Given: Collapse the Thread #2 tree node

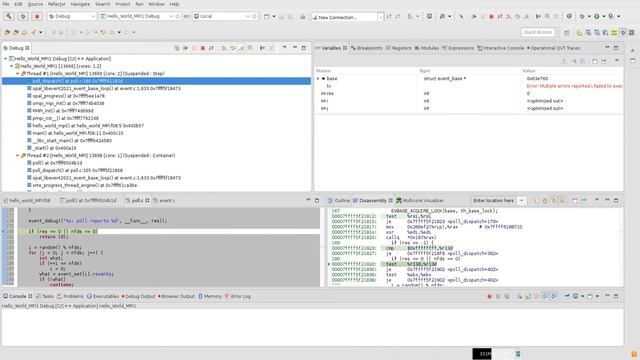Looking at the screenshot, I should (x=18, y=156).
